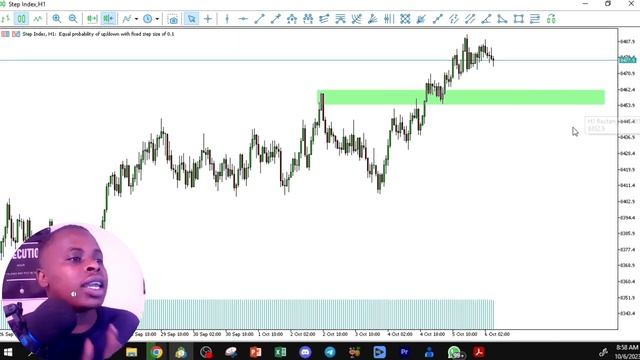Open the timeframe periods clock button
This screenshot has width=640, height=360.
148,19
